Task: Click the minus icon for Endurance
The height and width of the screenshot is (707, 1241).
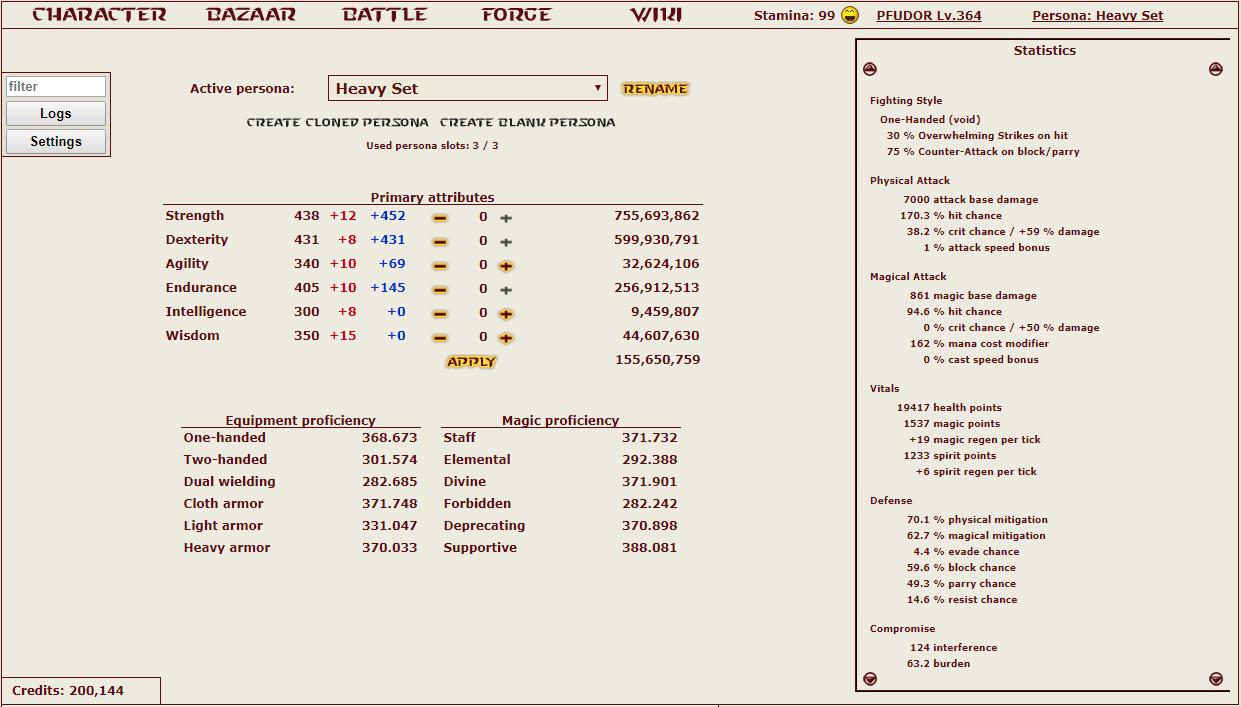Action: pos(440,290)
